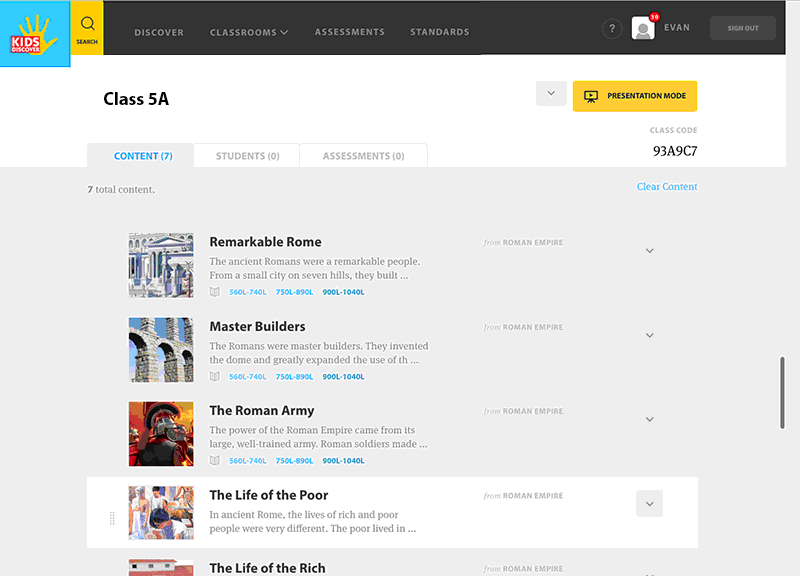800x576 pixels.
Task: Click the Clear Content link
Action: point(667,186)
